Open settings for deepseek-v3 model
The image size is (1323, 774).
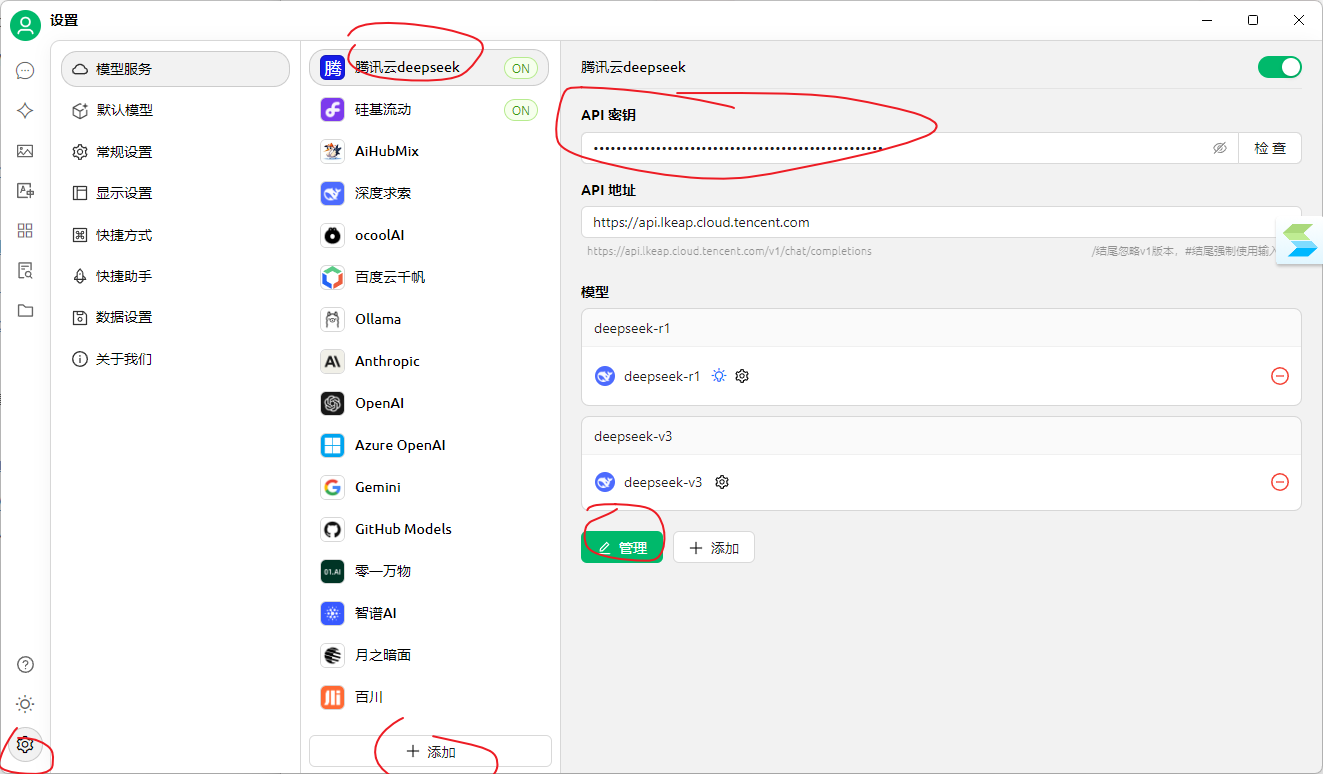pyautogui.click(x=722, y=482)
